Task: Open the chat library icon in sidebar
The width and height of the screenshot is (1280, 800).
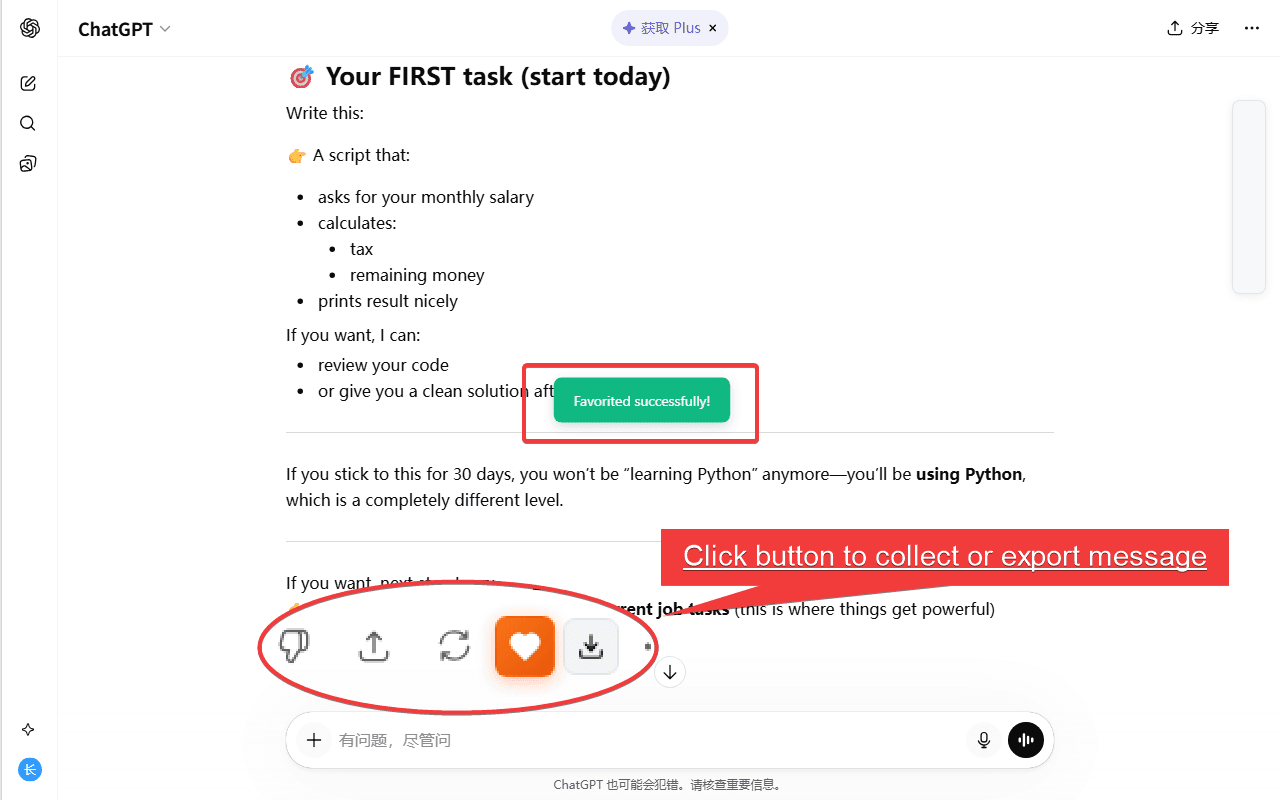Action: (27, 163)
